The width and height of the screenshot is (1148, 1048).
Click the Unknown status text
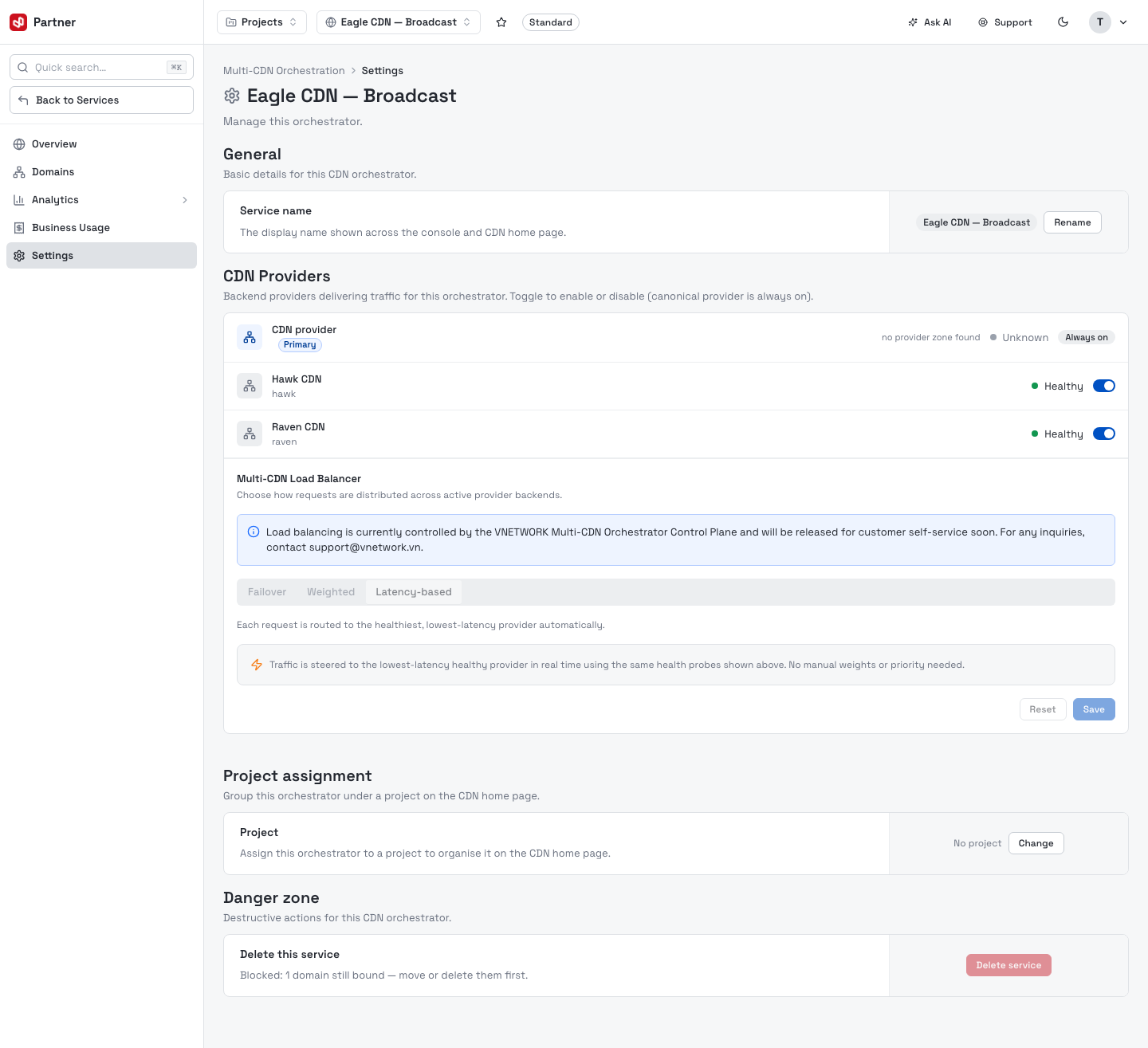point(1025,338)
